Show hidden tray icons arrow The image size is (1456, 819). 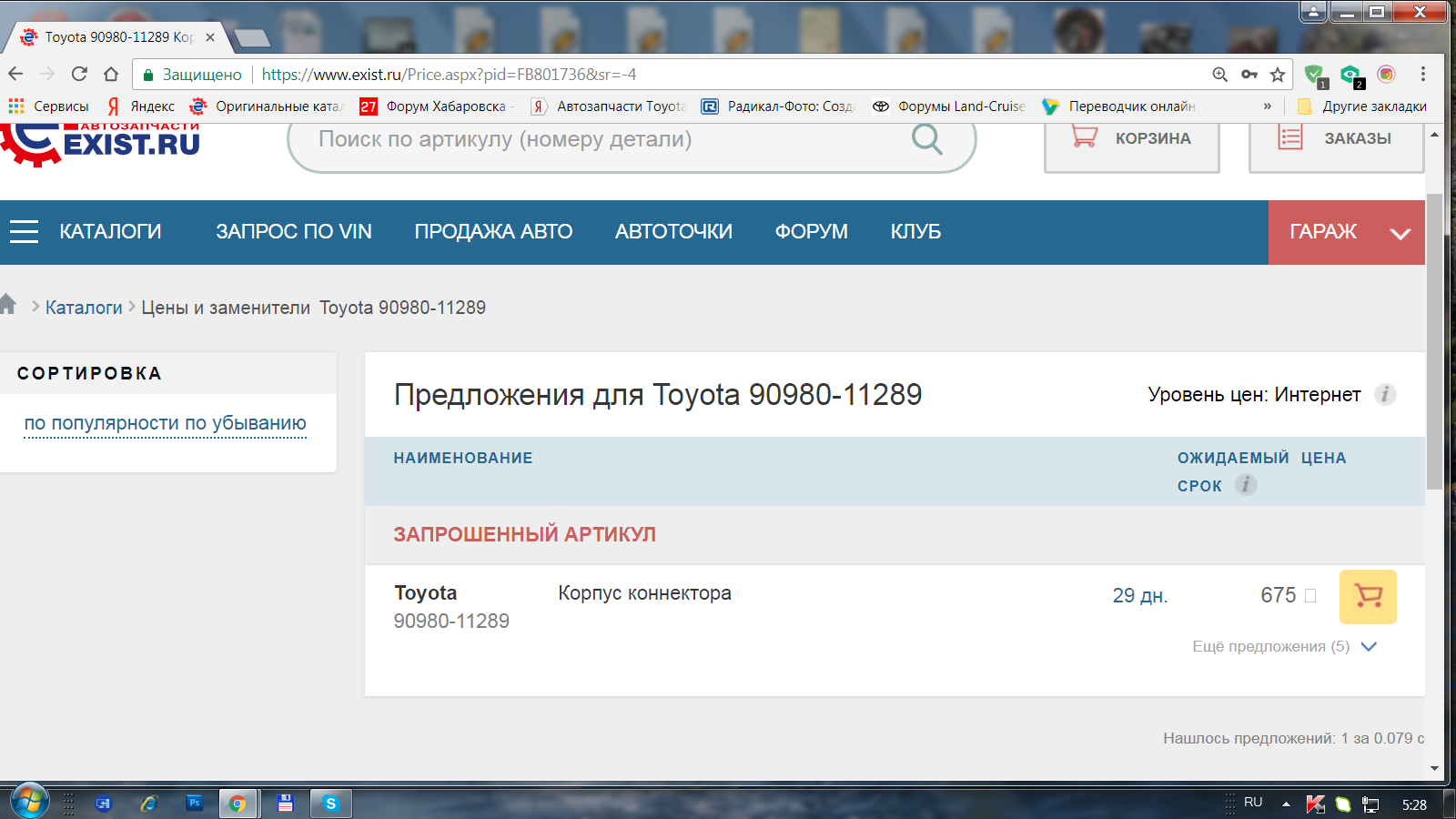tap(1286, 804)
